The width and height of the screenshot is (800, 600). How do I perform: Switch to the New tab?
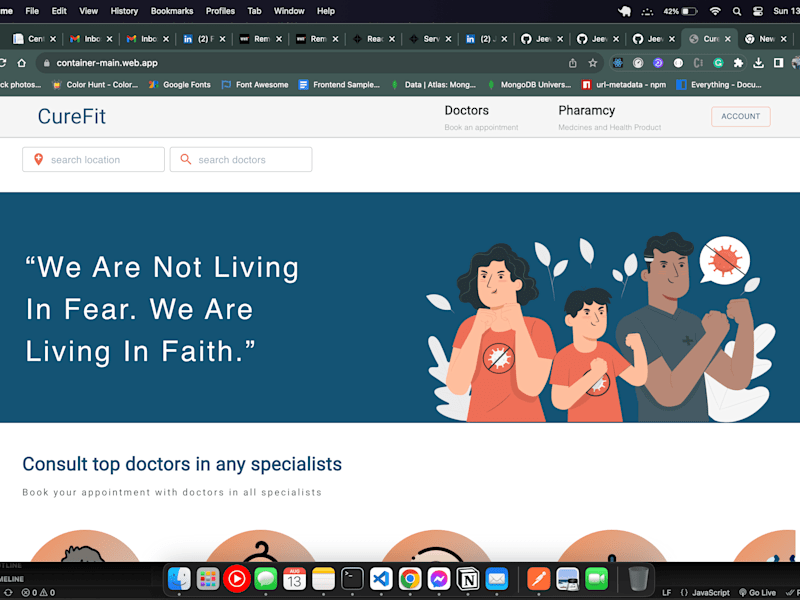pyautogui.click(x=765, y=39)
